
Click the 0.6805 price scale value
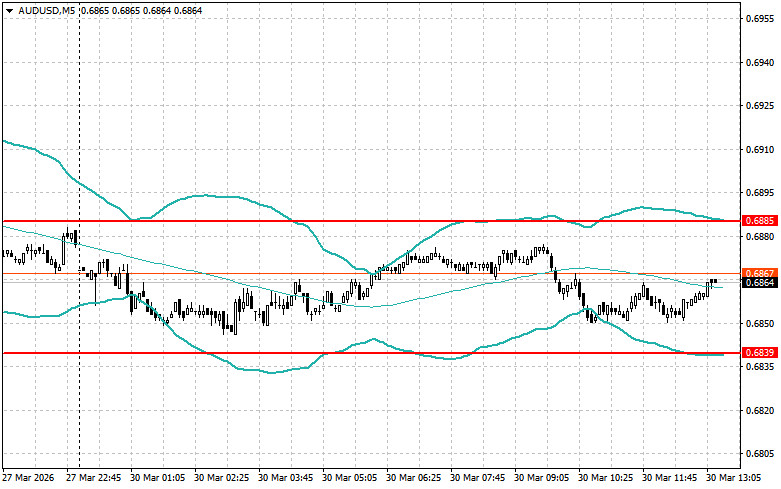[761, 454]
